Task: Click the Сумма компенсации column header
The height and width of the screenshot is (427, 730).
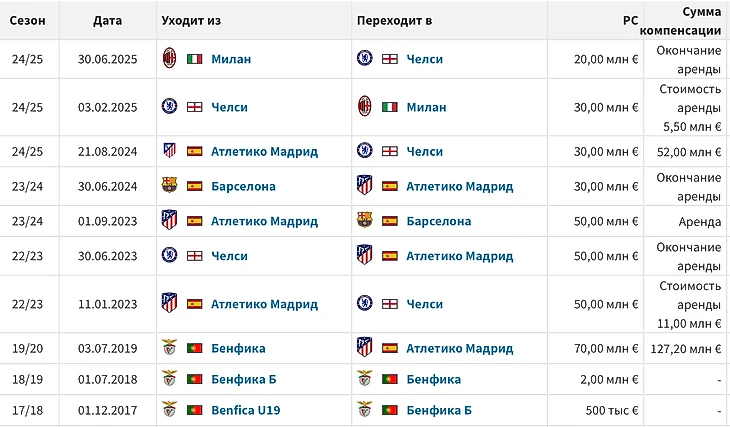Action: click(688, 20)
